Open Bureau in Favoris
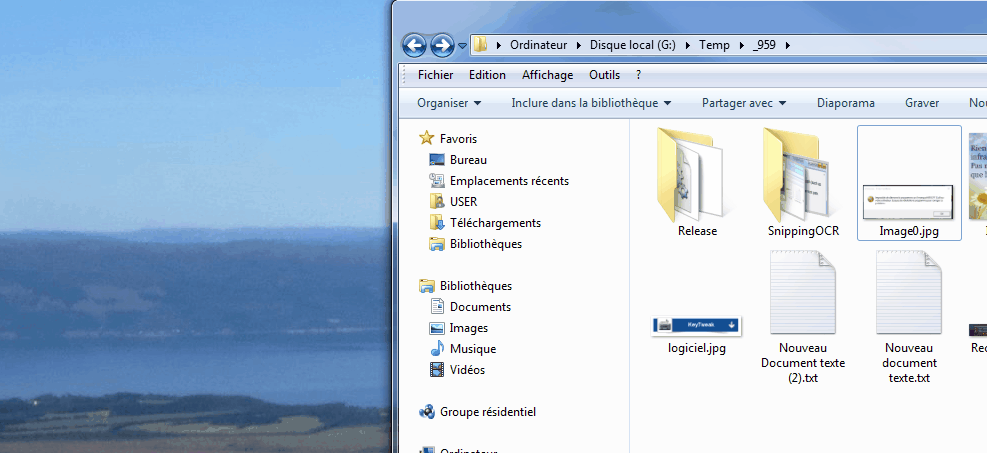 [x=468, y=160]
